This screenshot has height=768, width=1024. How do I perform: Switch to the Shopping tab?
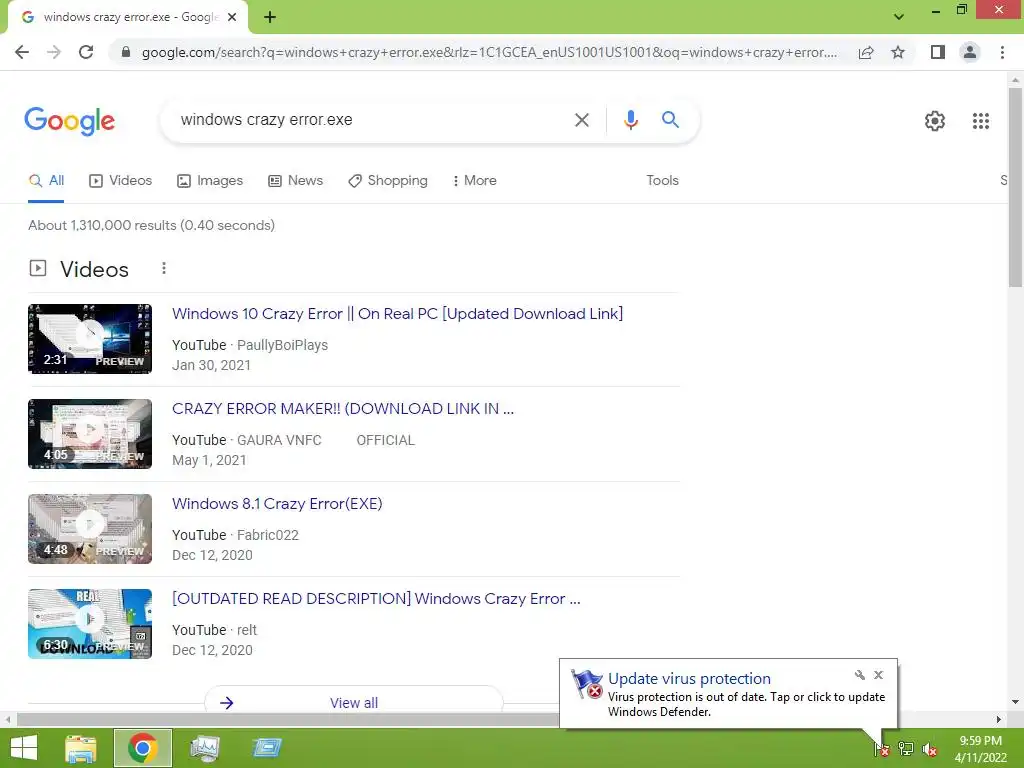388,181
